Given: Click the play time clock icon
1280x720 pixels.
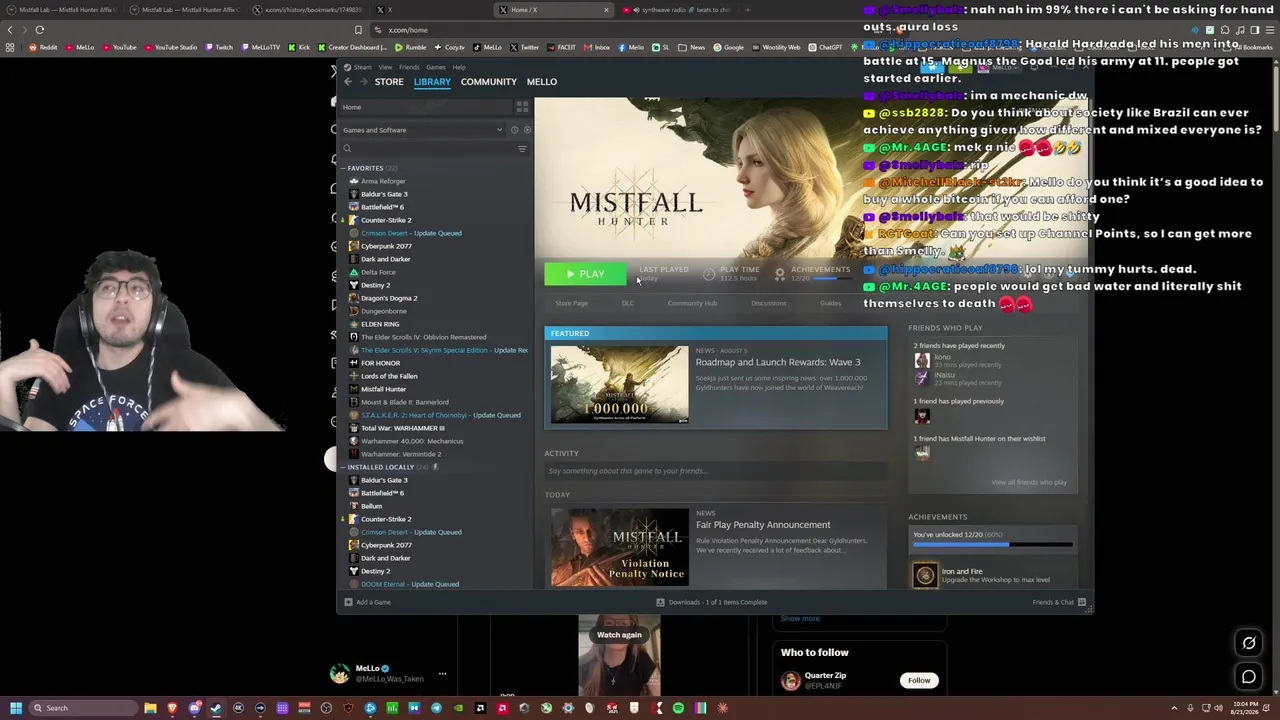Looking at the screenshot, I should pos(709,274).
